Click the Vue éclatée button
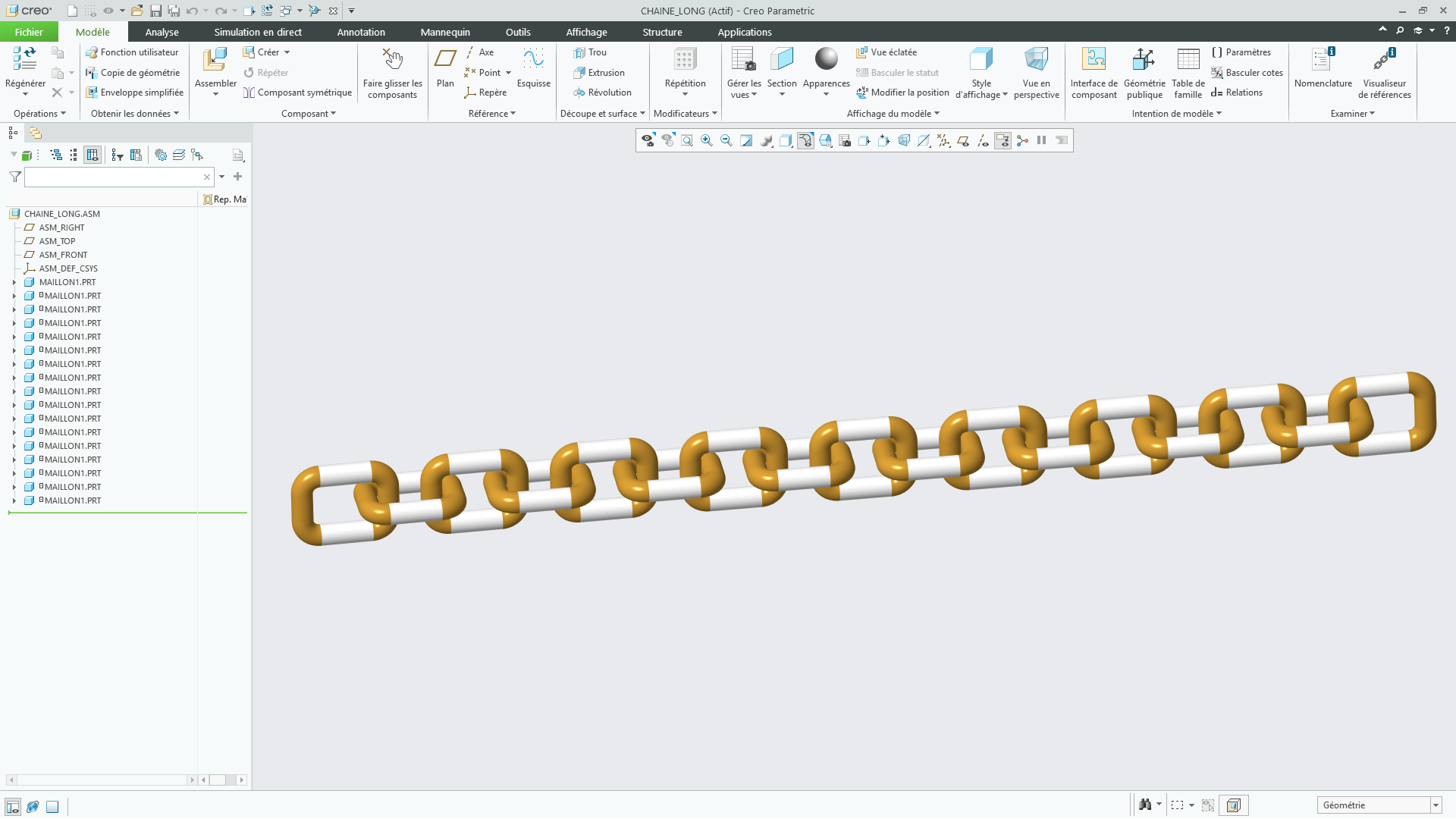1456x819 pixels. pyautogui.click(x=886, y=52)
